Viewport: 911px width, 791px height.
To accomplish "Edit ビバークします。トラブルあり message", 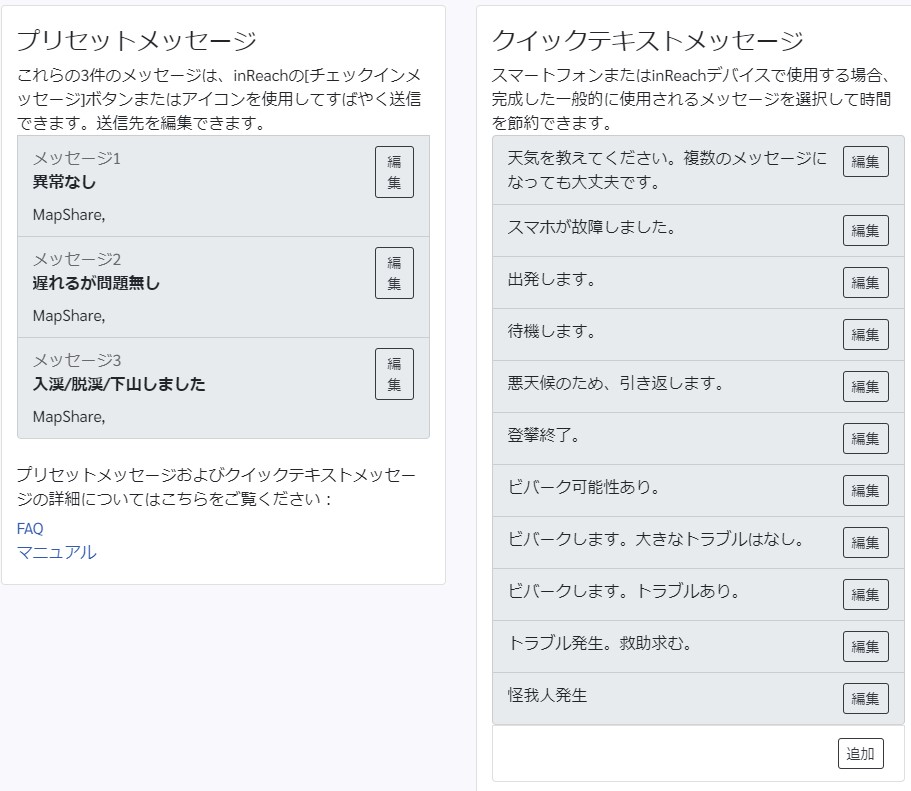I will coord(865,595).
